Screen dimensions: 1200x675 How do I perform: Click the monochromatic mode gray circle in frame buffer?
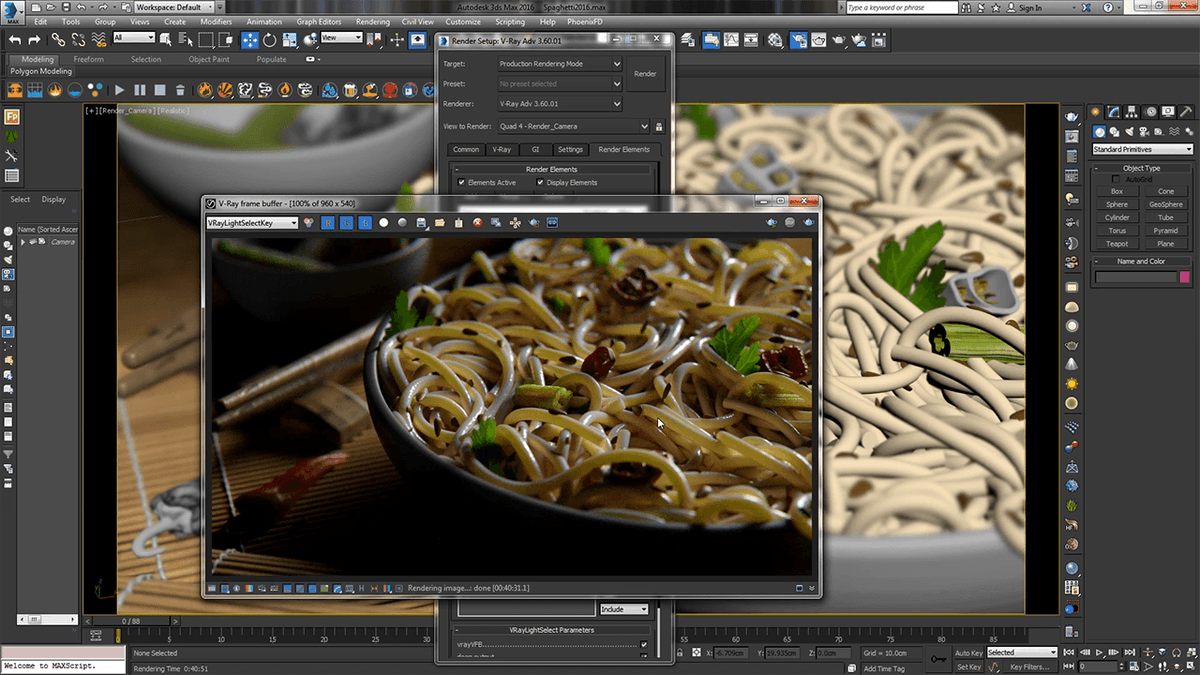pos(402,222)
